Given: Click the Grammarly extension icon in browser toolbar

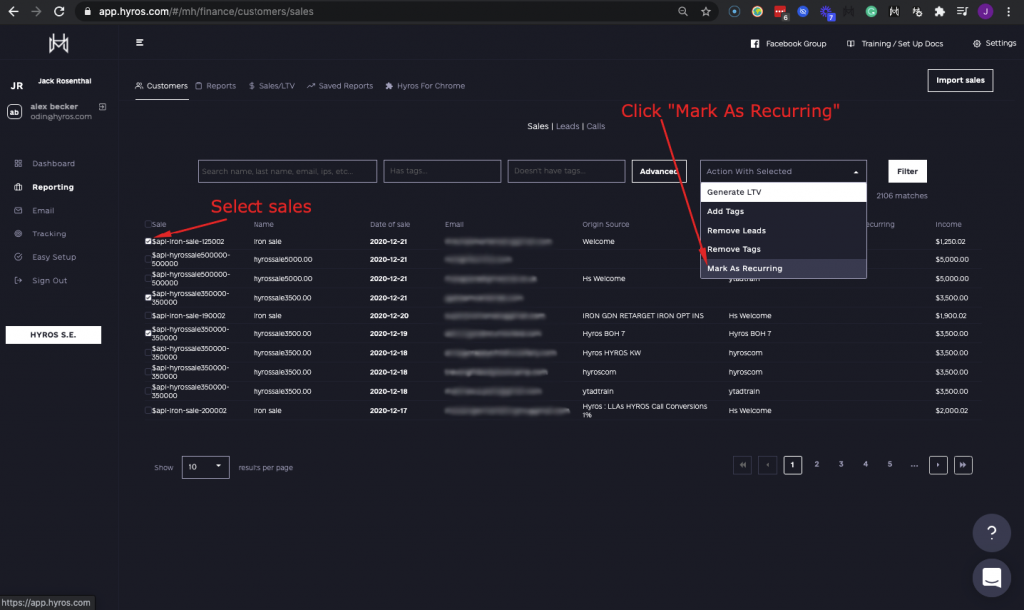Looking at the screenshot, I should point(871,11).
